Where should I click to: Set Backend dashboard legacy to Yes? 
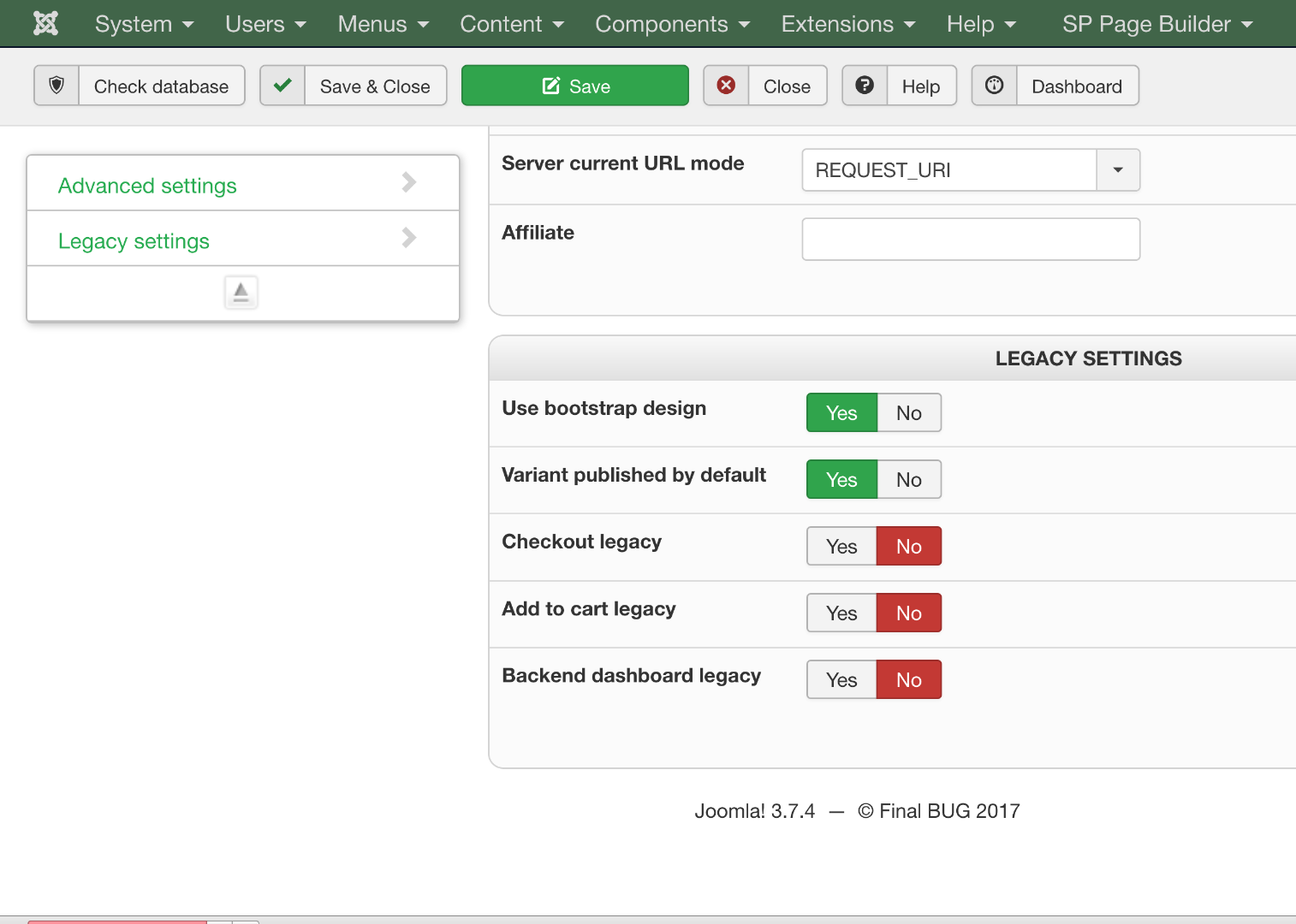pos(842,680)
